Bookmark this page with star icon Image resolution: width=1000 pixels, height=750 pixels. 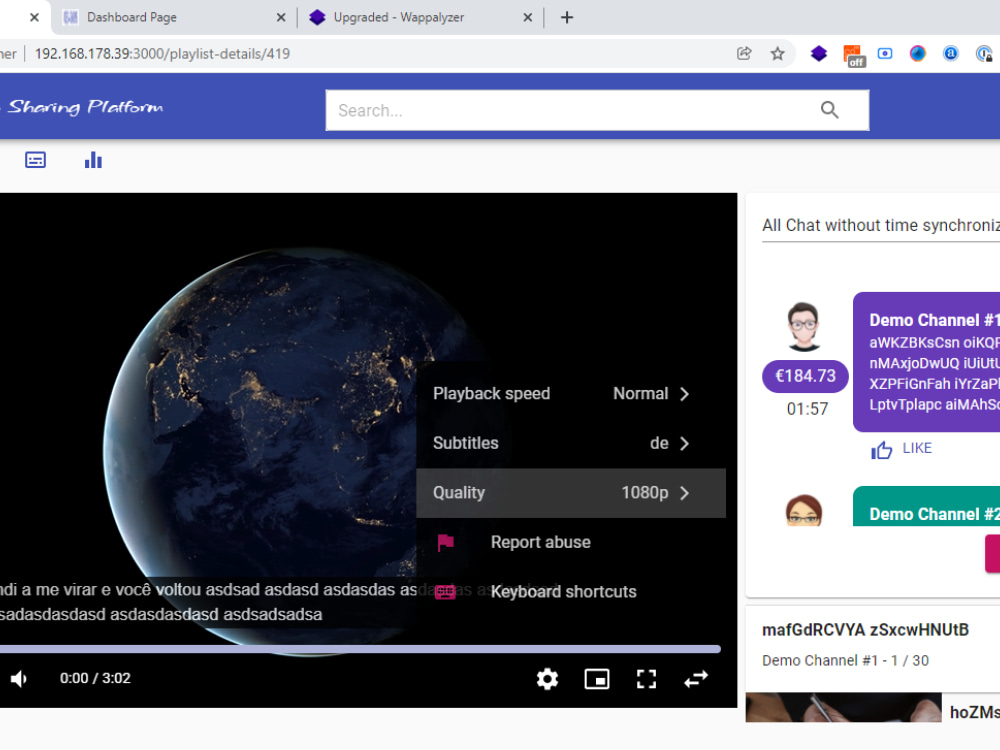pos(777,54)
